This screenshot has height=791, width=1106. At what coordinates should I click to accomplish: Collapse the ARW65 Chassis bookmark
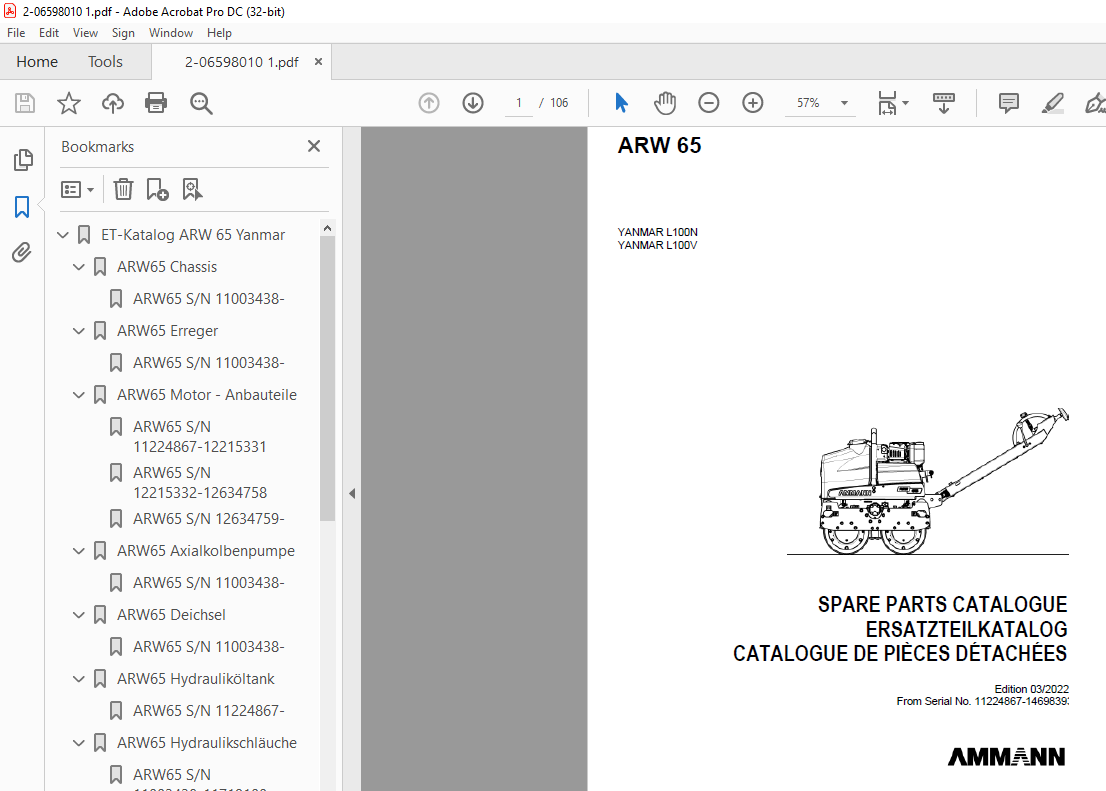click(x=79, y=267)
